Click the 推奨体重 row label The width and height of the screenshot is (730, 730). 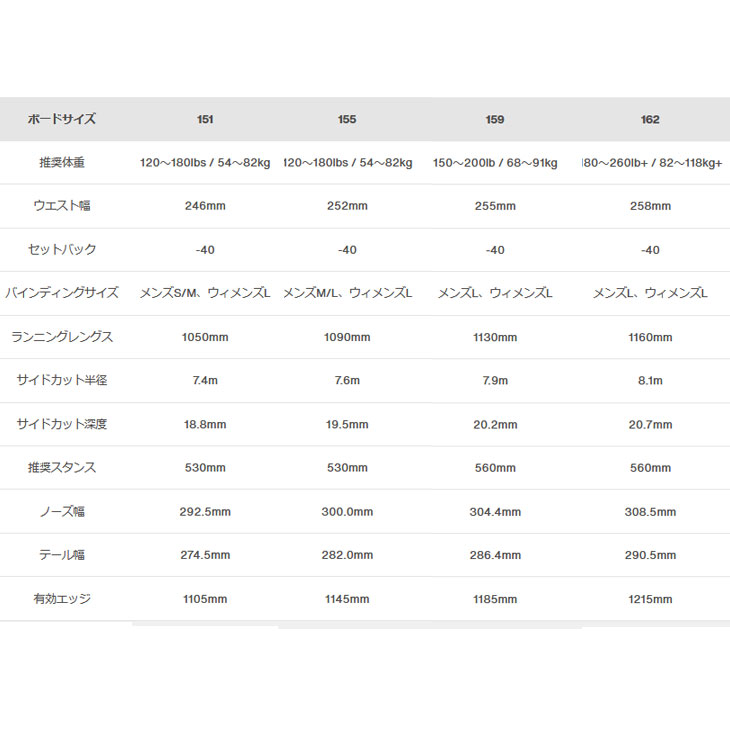point(62,162)
